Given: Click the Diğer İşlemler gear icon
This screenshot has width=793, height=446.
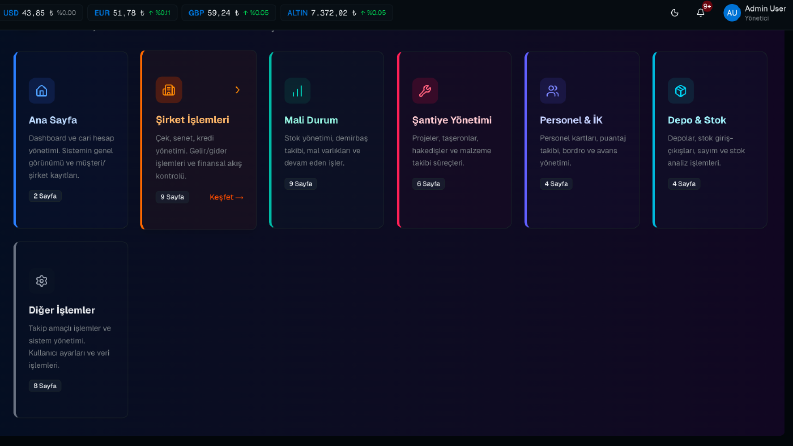Looking at the screenshot, I should 41,281.
